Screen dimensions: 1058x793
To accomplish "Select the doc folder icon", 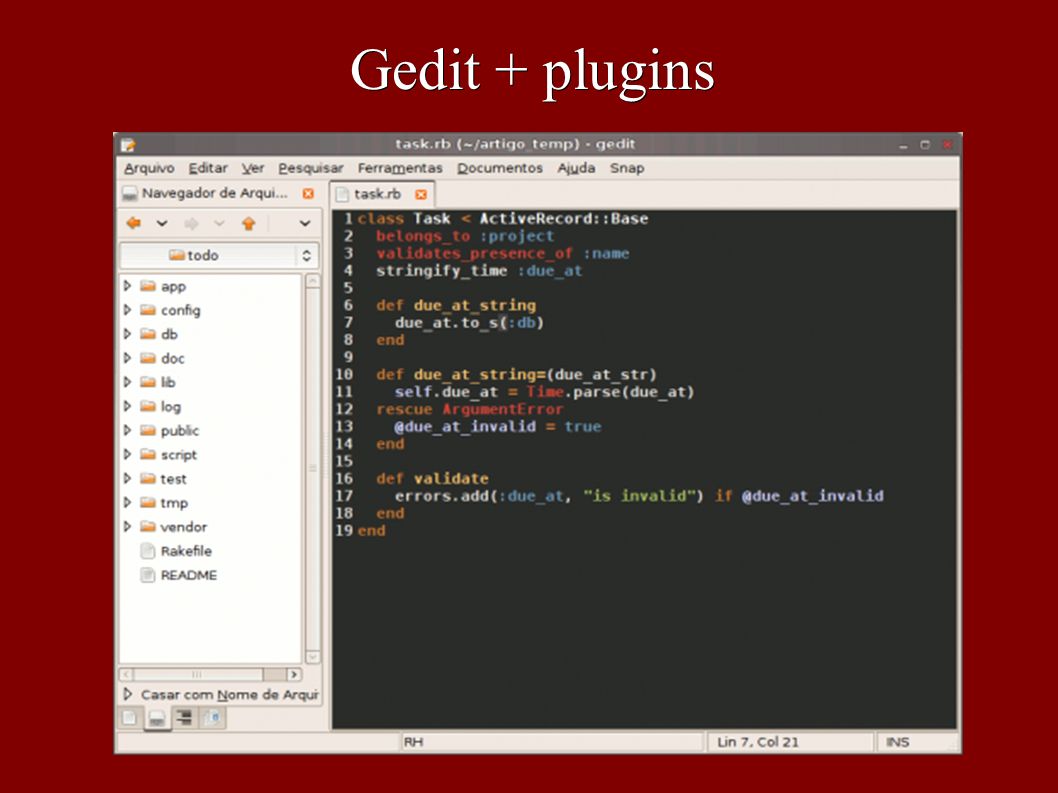I will click(x=148, y=358).
